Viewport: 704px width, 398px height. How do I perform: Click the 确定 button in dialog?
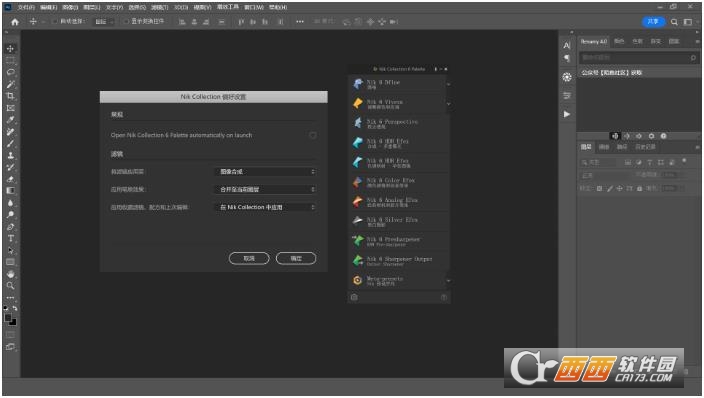click(296, 258)
